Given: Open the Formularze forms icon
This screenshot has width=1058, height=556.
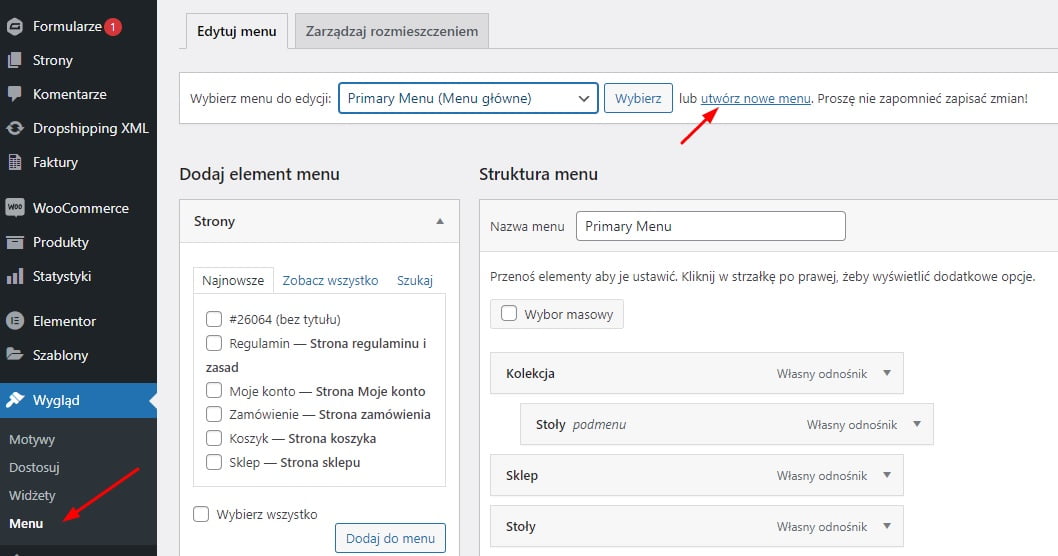Looking at the screenshot, I should point(14,26).
